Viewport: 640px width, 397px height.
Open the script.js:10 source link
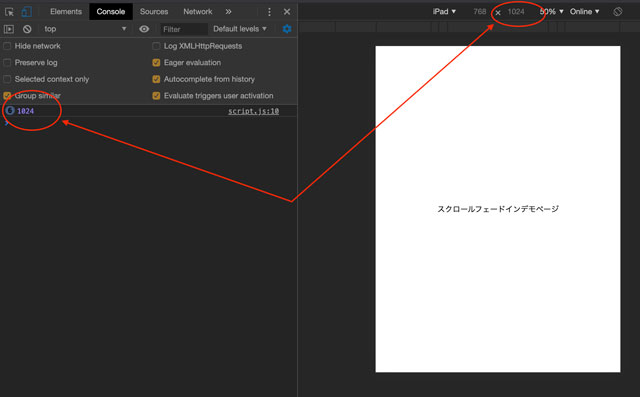click(x=253, y=111)
